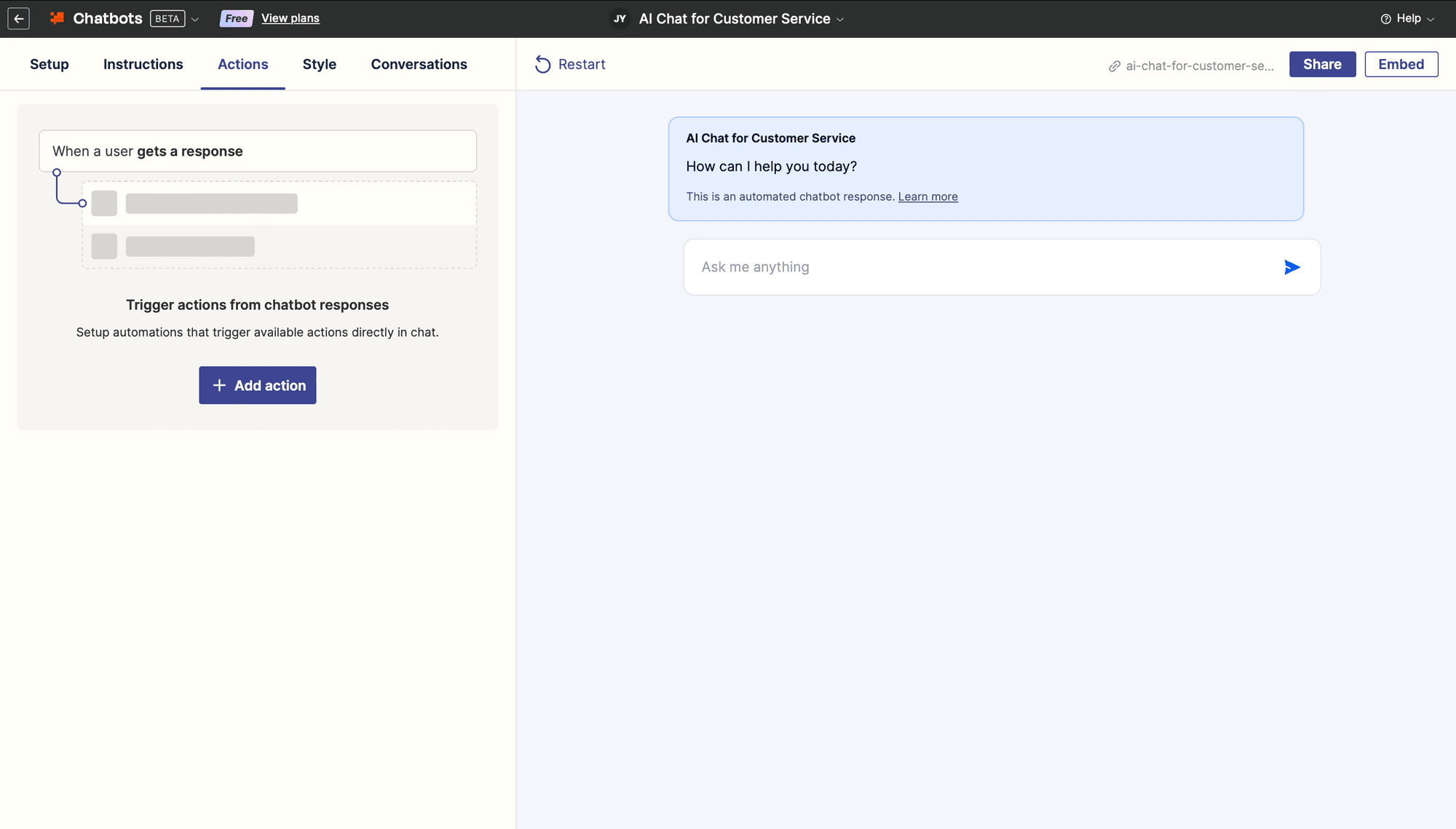The image size is (1456, 829).
Task: Click the Style tab option
Action: tap(320, 64)
